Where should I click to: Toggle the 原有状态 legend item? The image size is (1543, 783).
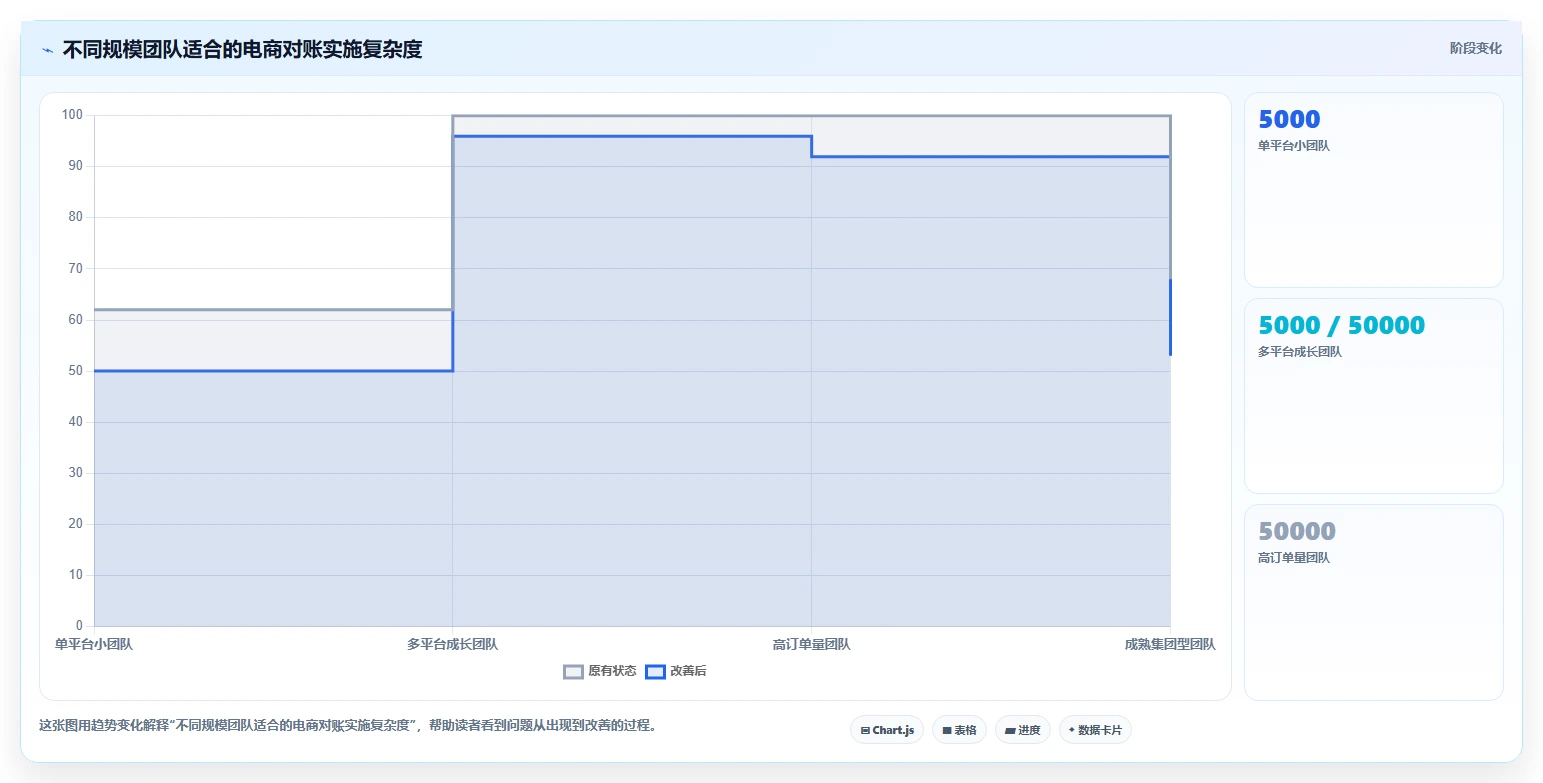[600, 672]
